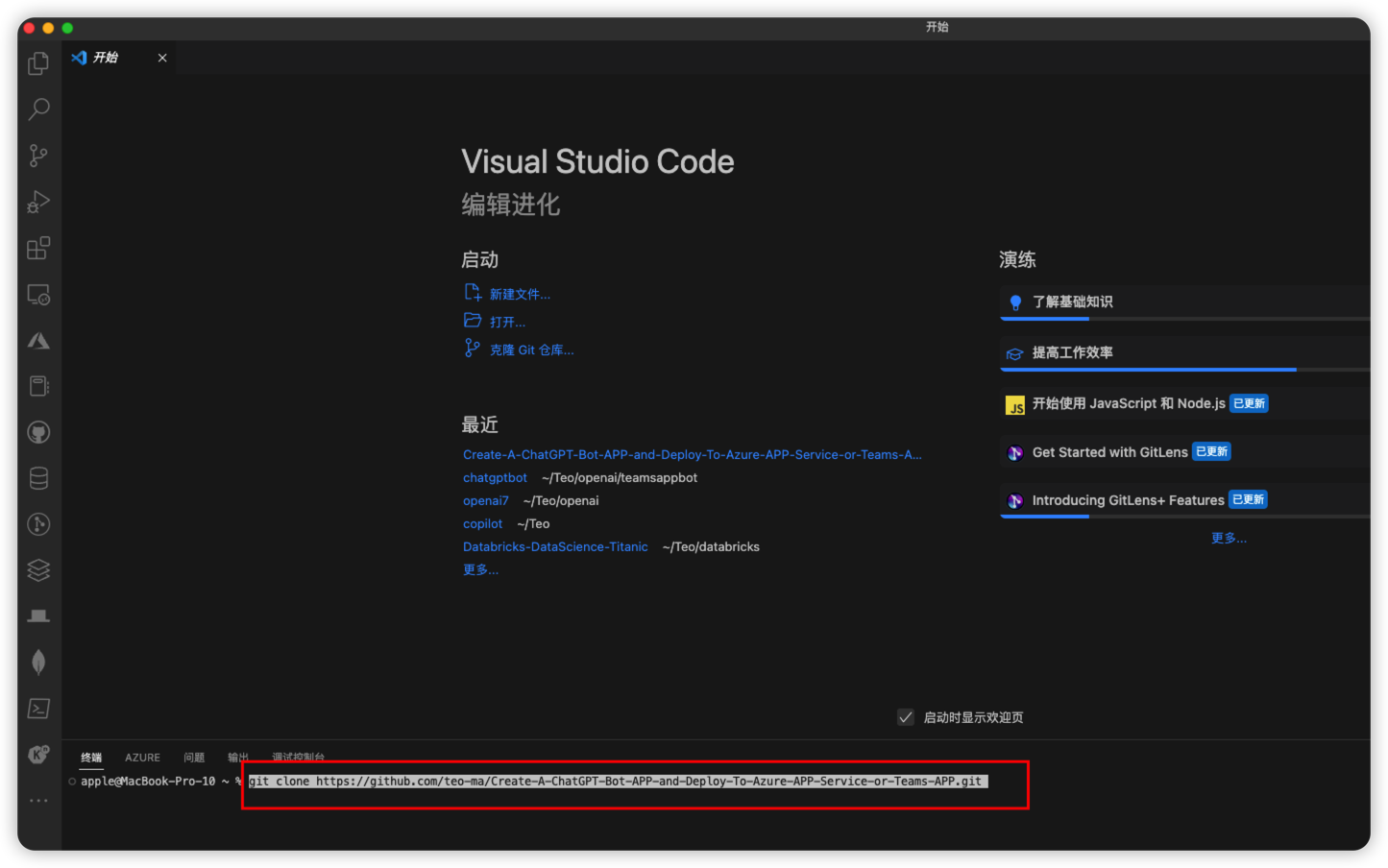The width and height of the screenshot is (1388, 868).
Task: Open the recent openai7 folder
Action: tap(485, 500)
